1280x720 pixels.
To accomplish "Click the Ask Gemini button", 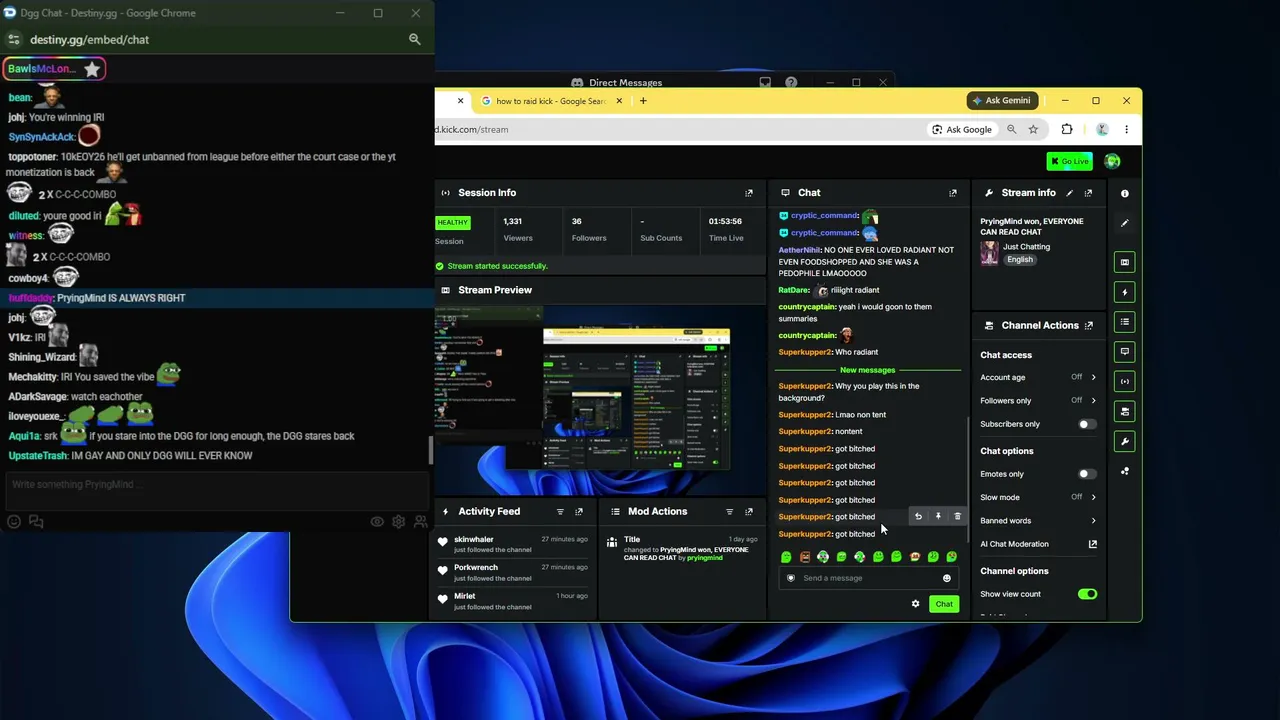I will click(1002, 100).
